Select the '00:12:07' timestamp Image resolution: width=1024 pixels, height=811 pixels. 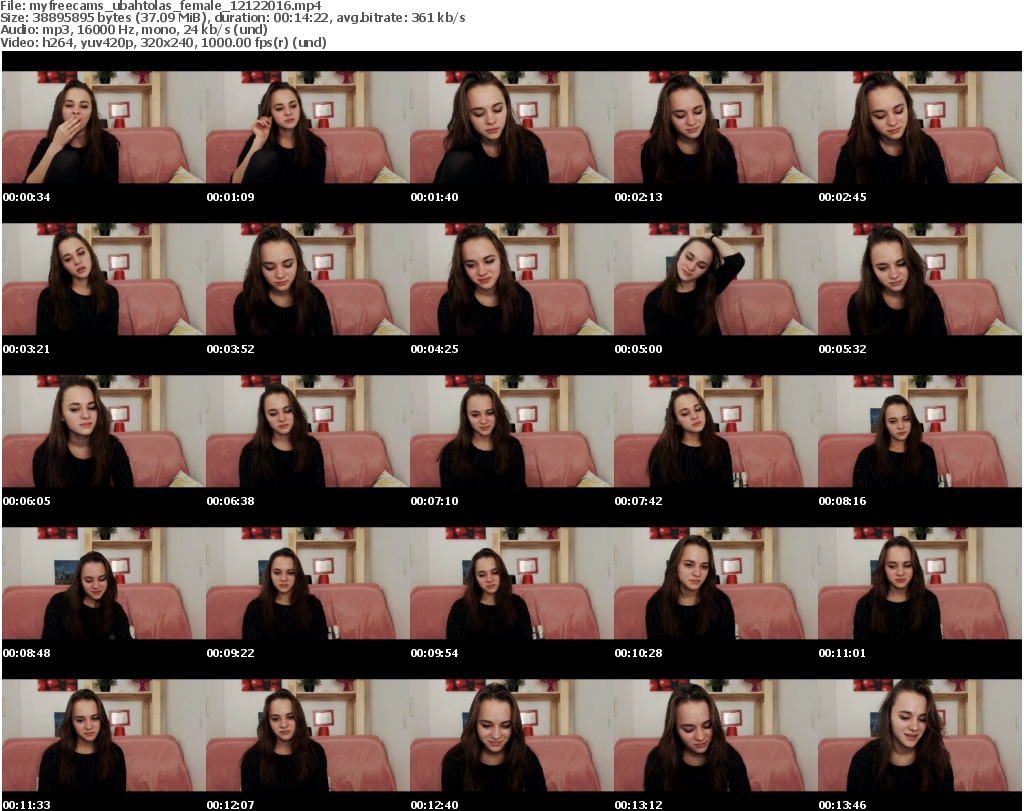pos(230,805)
